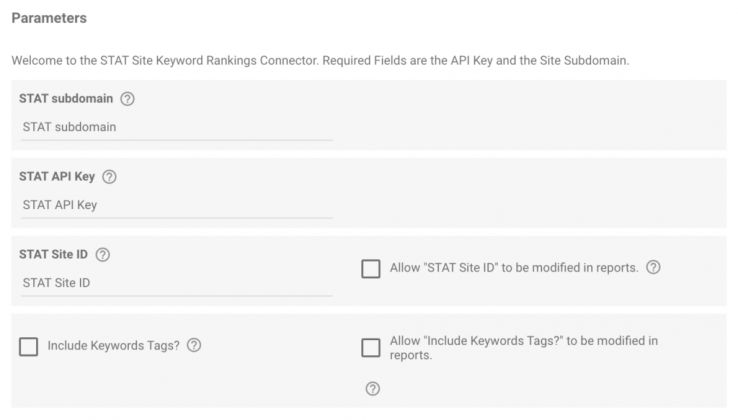Click the bold STAT subdomain field label
The width and height of the screenshot is (738, 420).
[65, 99]
